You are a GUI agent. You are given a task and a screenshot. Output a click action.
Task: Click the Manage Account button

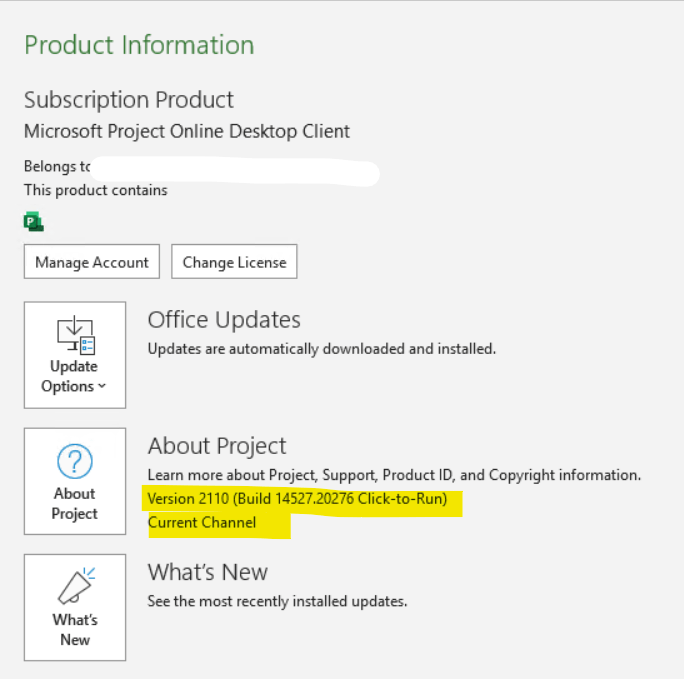point(92,262)
